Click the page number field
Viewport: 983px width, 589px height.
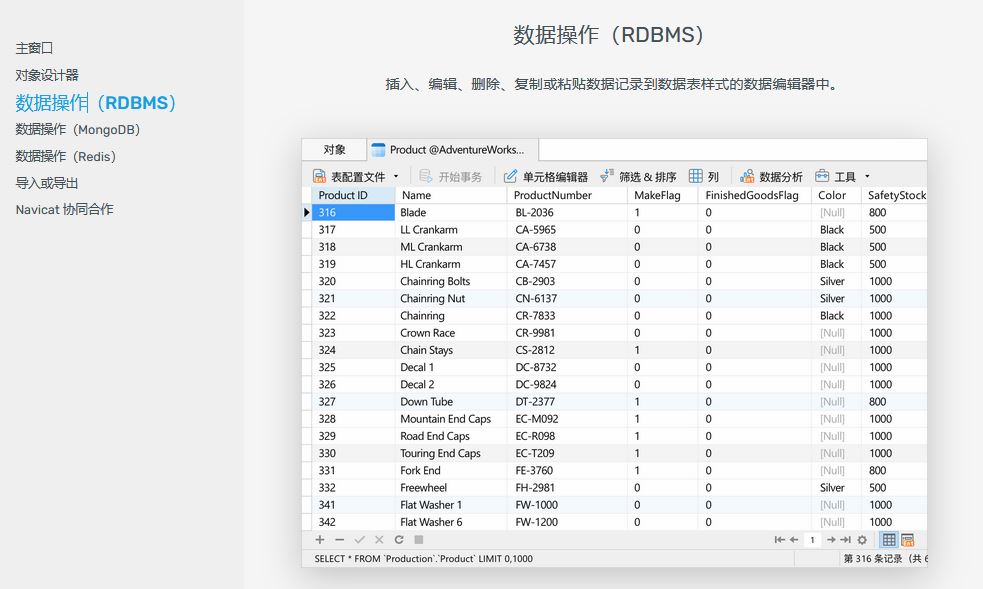coord(813,540)
